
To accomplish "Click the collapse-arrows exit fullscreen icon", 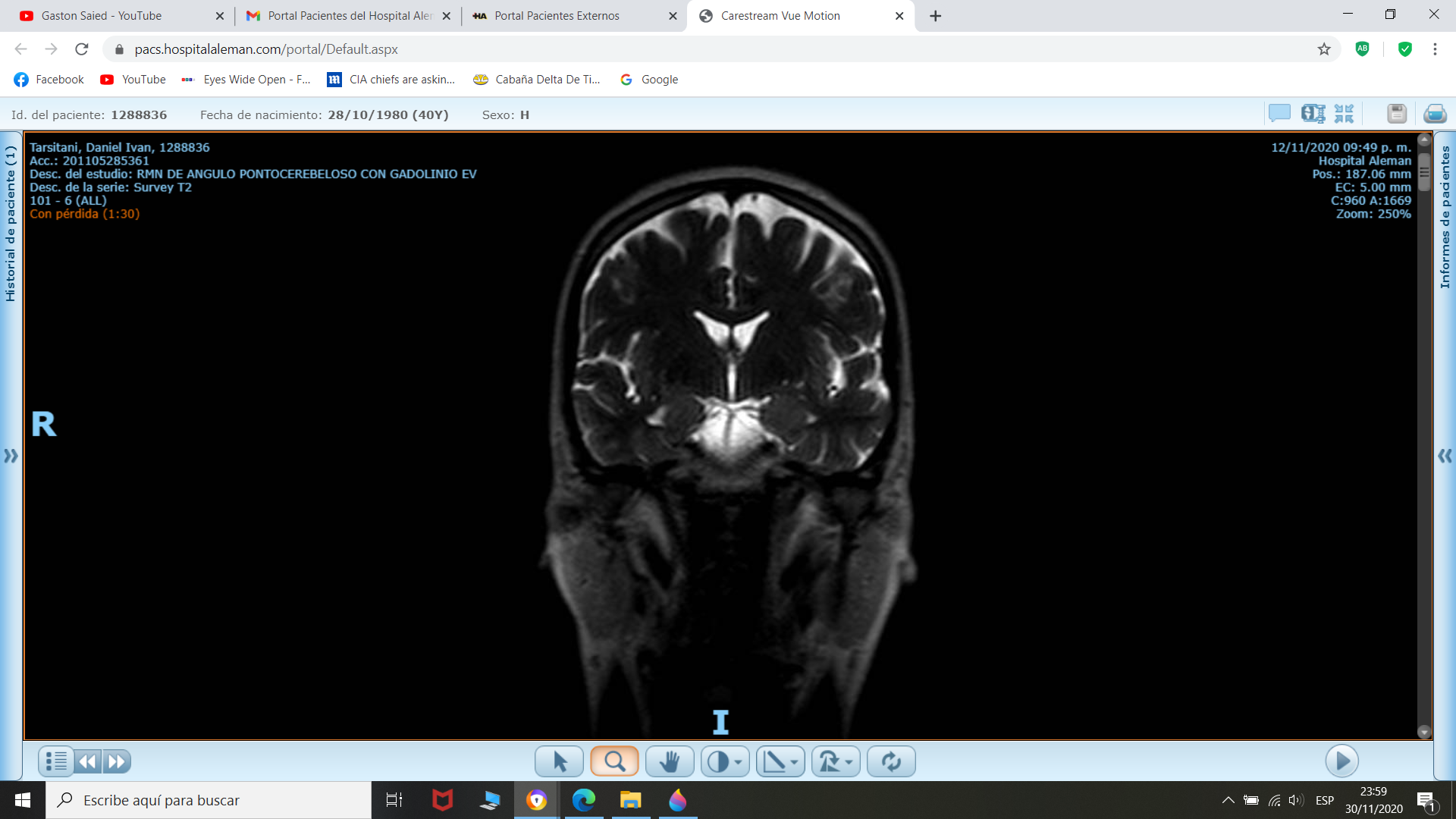I will 1344,114.
